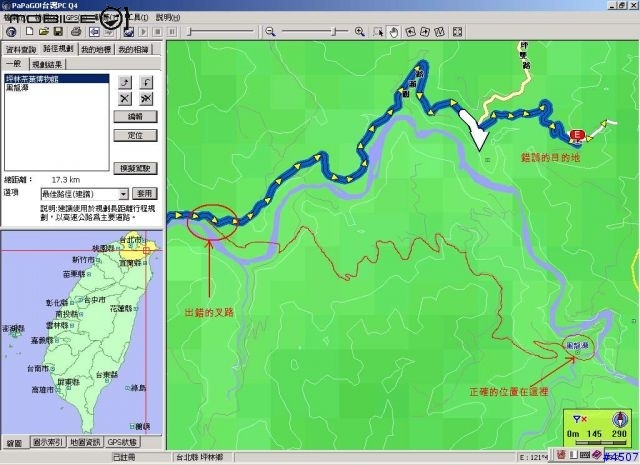Screen dimensions: 640x465
Task: Create a new file with the blank page icon
Action: click(29, 31)
